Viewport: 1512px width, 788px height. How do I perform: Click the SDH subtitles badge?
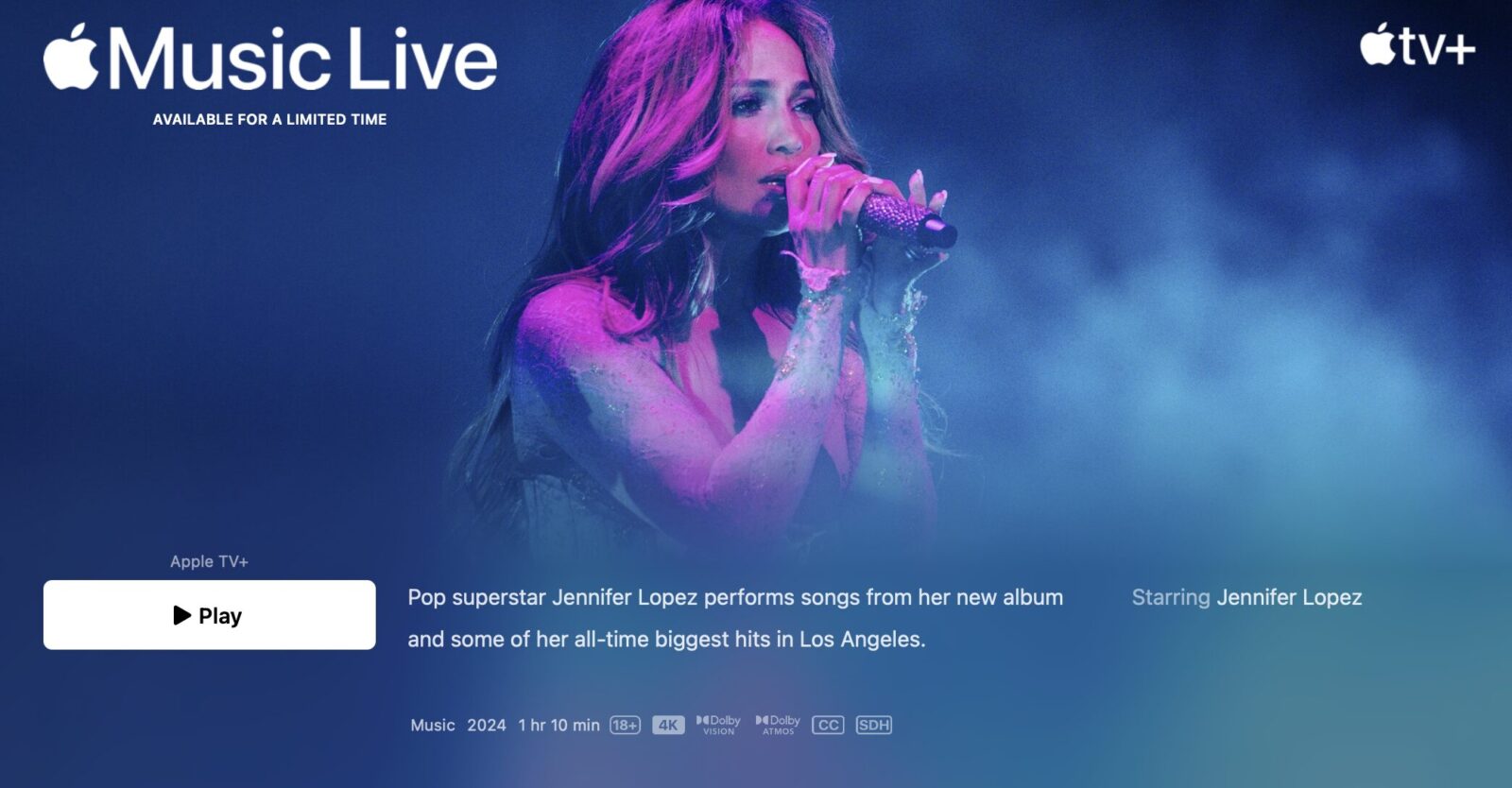[x=873, y=725]
